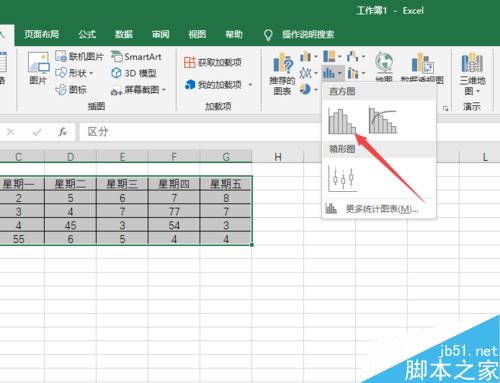
Task: Select the waterfall chart icon
Action: tap(352, 56)
